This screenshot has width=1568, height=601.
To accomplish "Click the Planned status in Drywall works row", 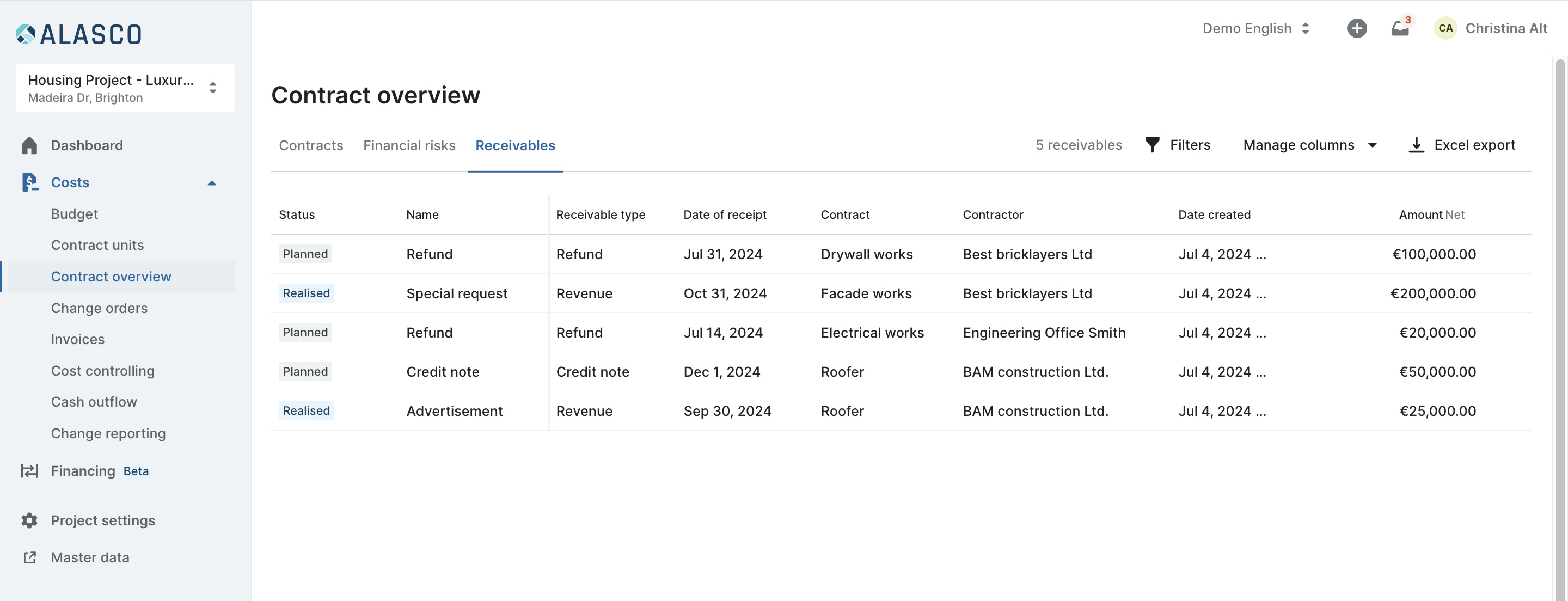I will (305, 254).
